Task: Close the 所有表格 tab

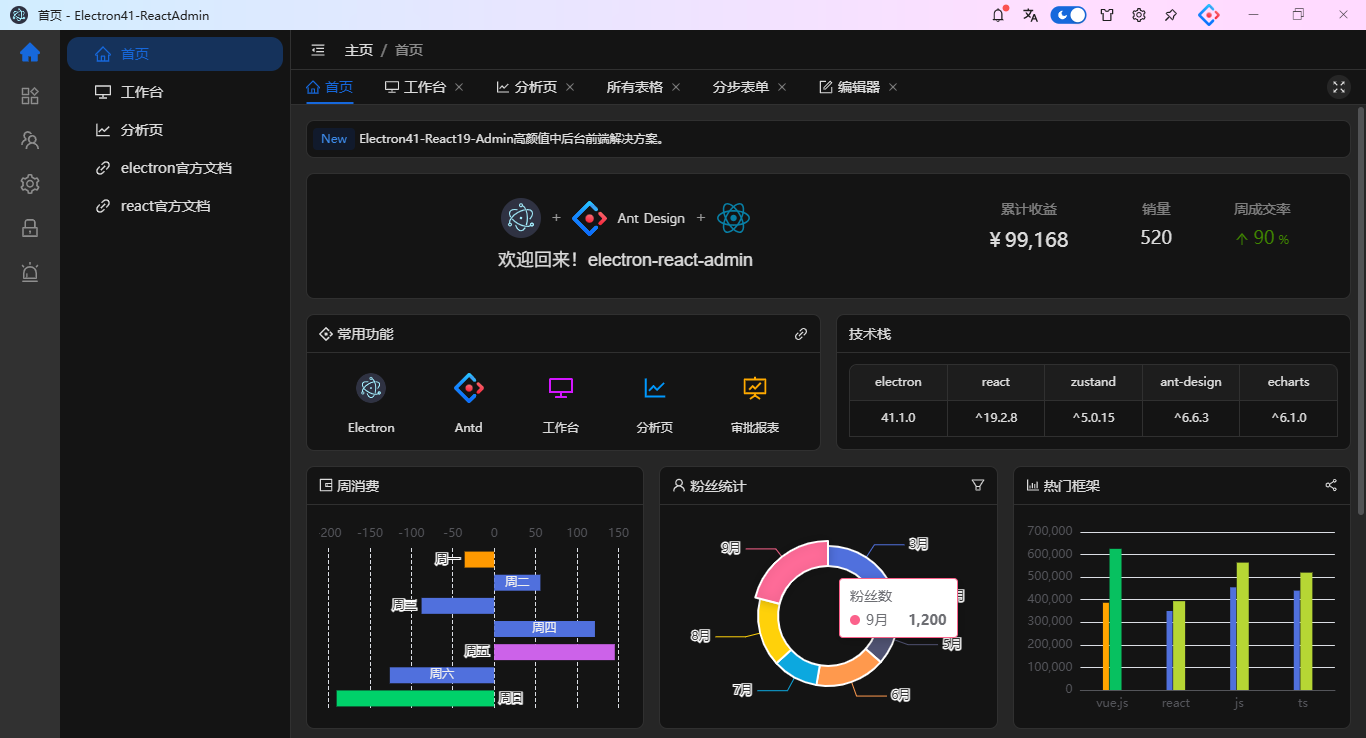Action: point(676,87)
